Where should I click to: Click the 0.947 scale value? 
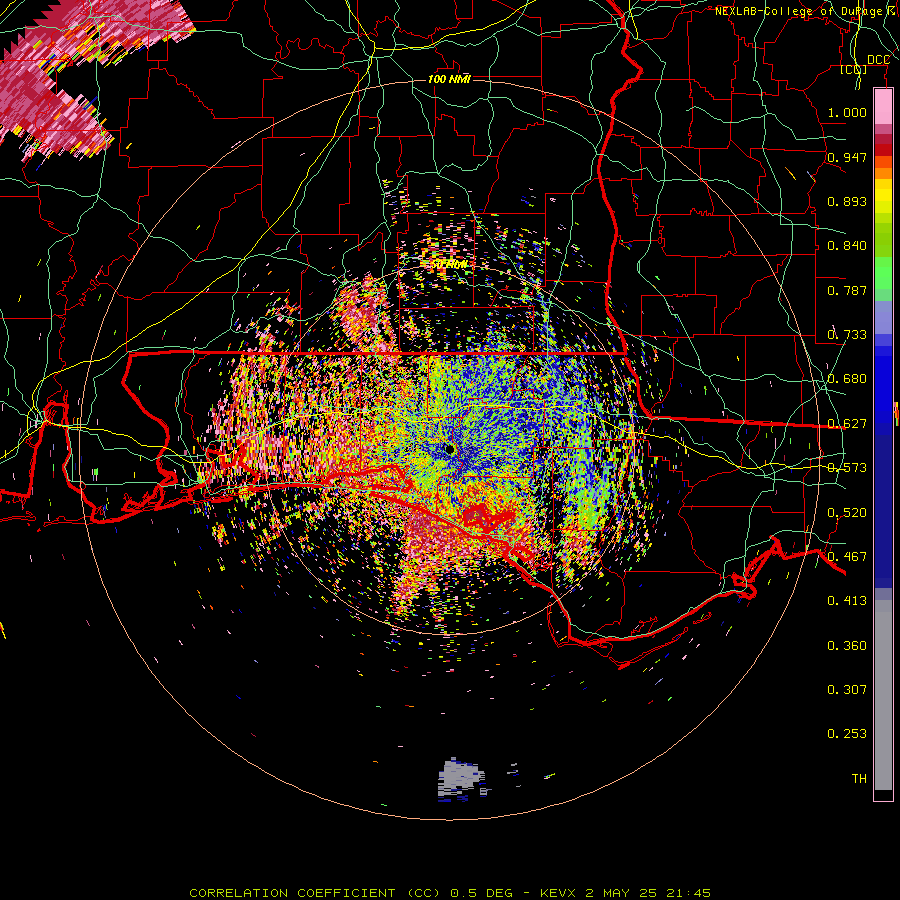coord(847,157)
